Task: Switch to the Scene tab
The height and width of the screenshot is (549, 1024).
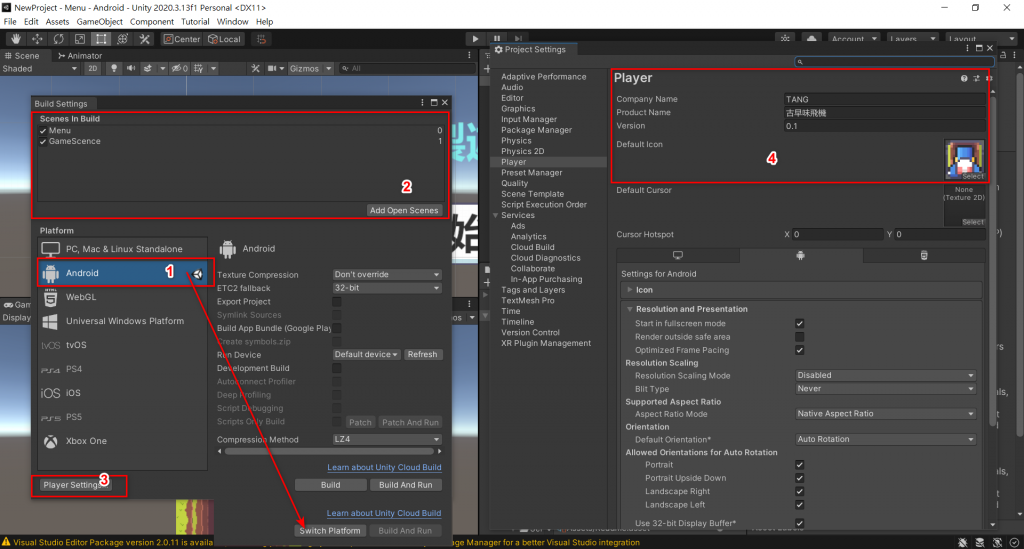Action: pos(22,55)
